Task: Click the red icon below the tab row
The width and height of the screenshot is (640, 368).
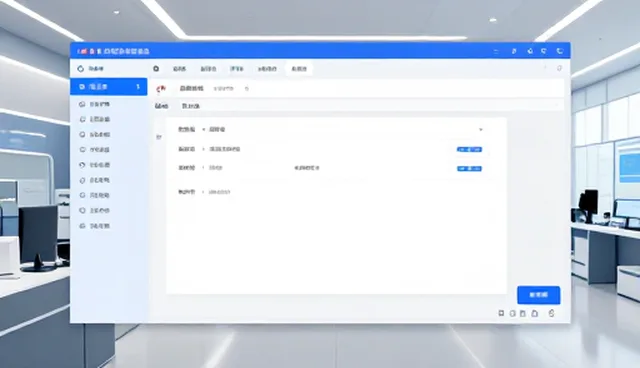Action: pyautogui.click(x=162, y=89)
